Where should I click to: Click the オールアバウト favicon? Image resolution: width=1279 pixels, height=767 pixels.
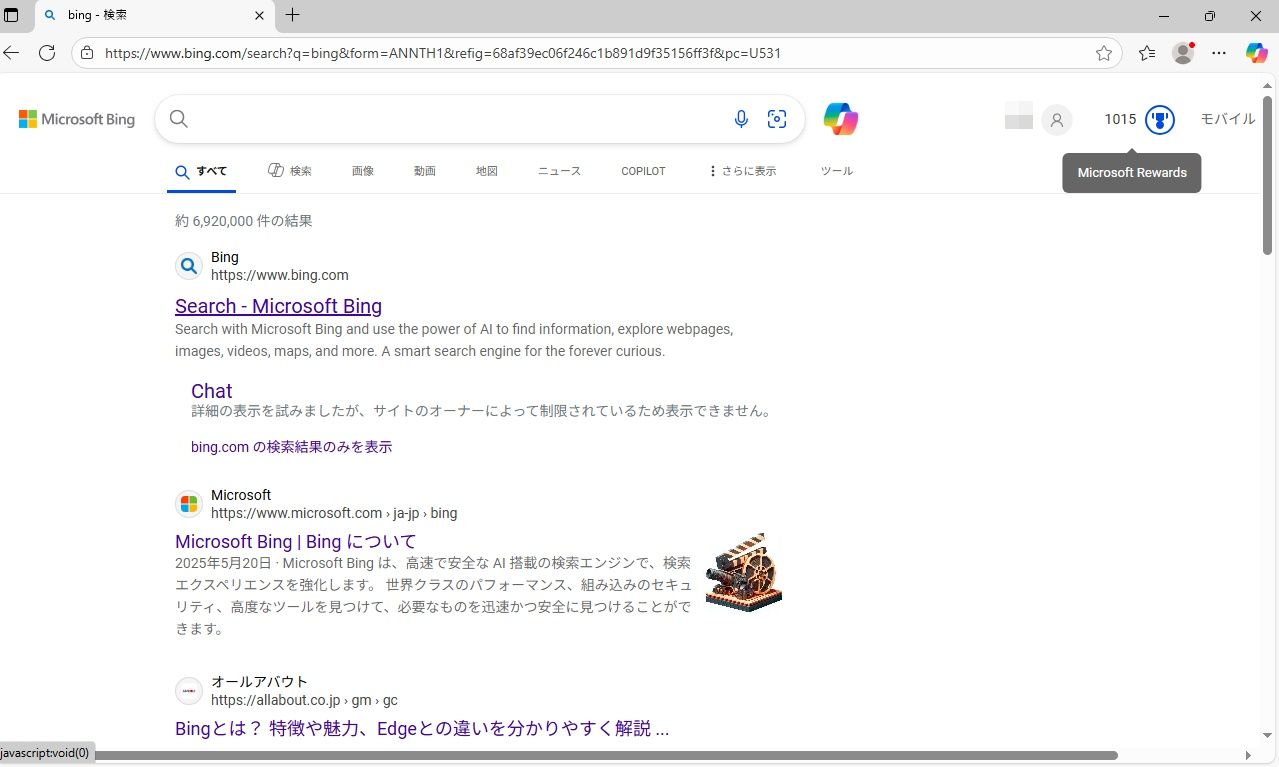point(189,691)
